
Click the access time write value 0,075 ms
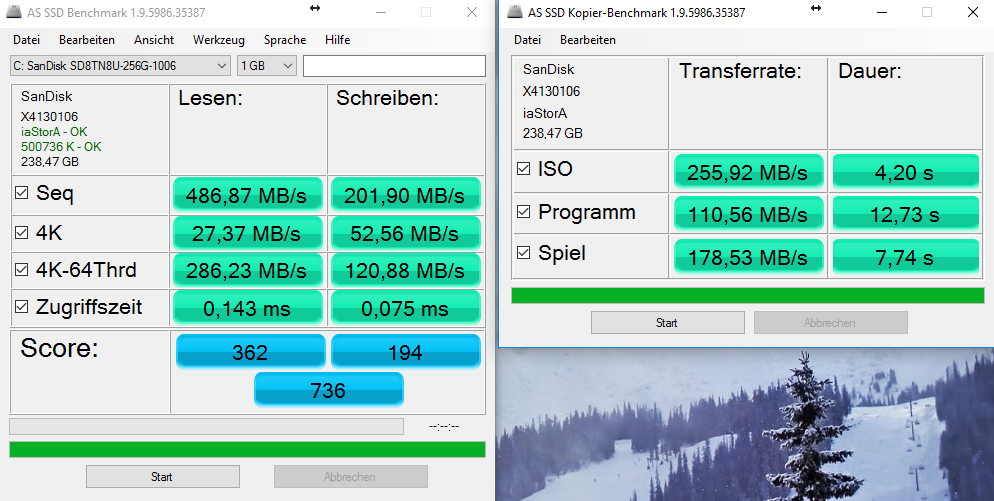tap(405, 308)
